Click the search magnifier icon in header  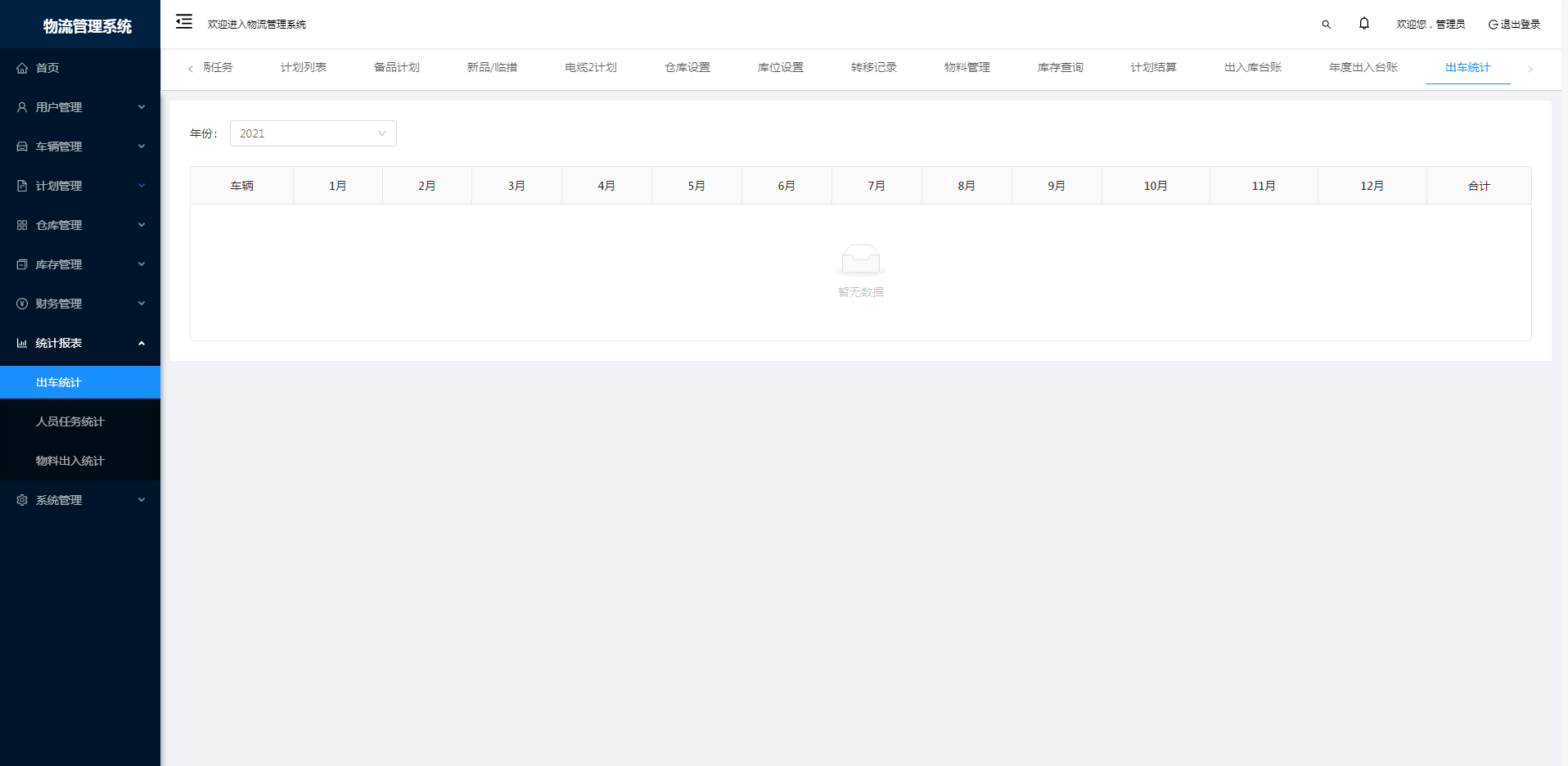(1326, 25)
